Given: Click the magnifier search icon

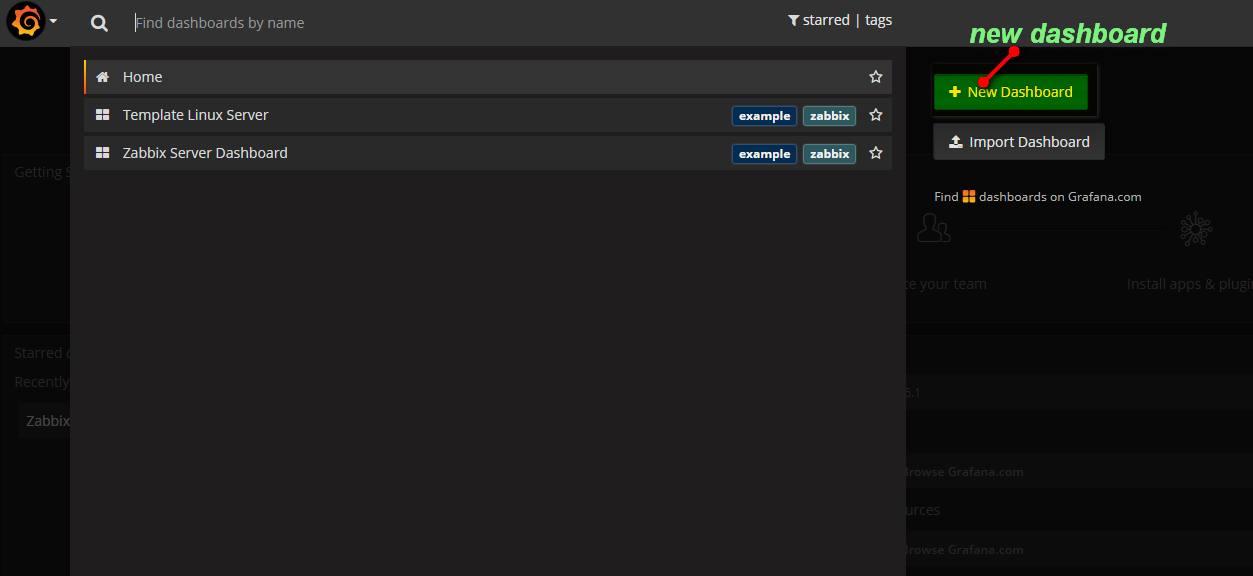Looking at the screenshot, I should click(99, 23).
